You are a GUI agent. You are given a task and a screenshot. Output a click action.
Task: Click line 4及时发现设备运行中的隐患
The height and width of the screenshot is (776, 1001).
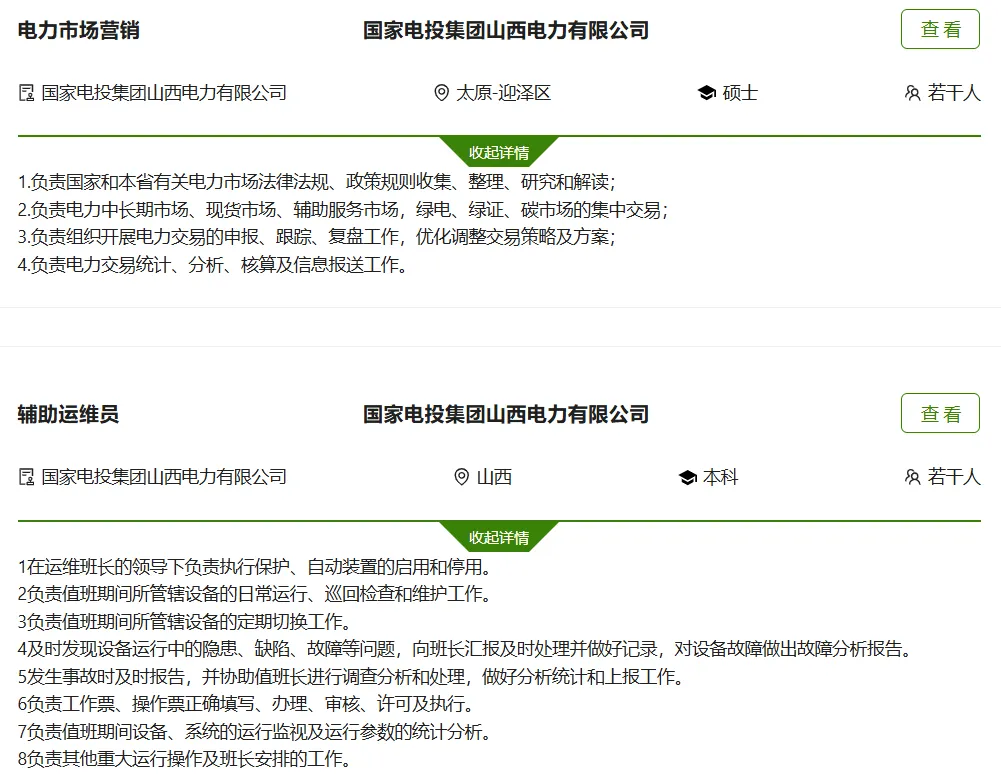(x=465, y=649)
